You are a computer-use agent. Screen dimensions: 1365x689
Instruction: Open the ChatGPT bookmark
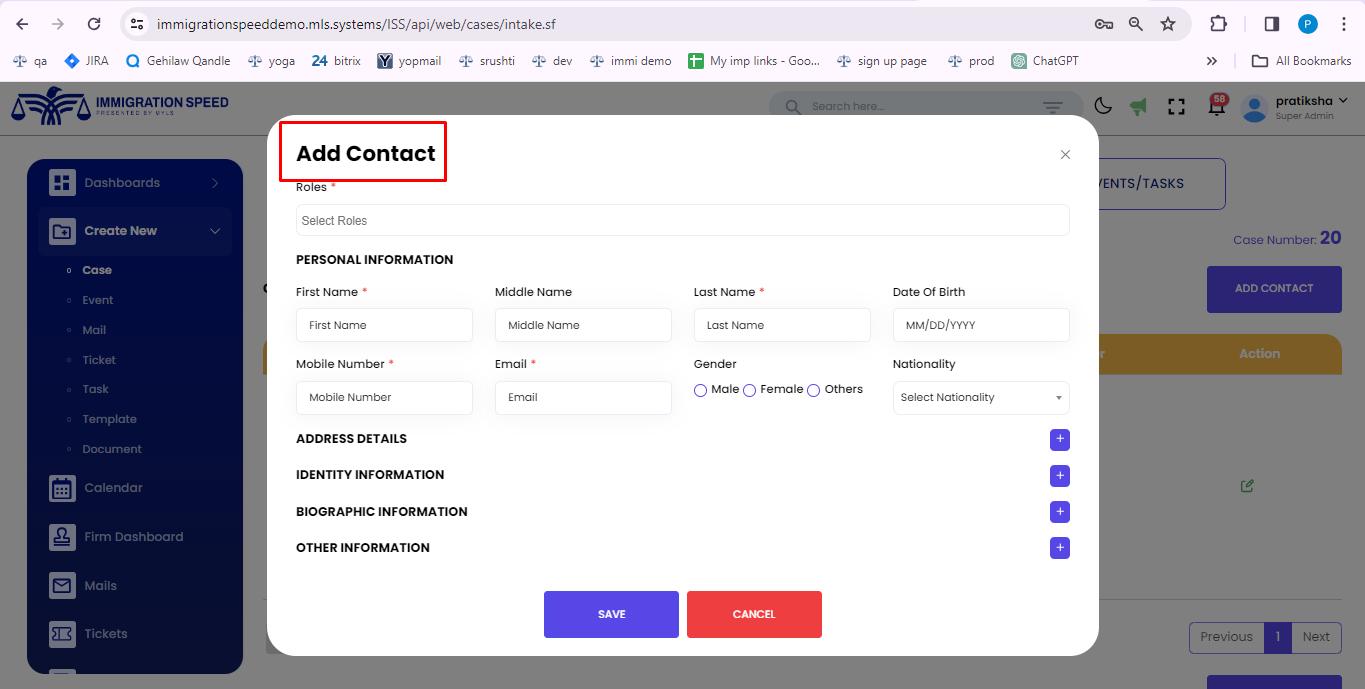coord(1044,60)
